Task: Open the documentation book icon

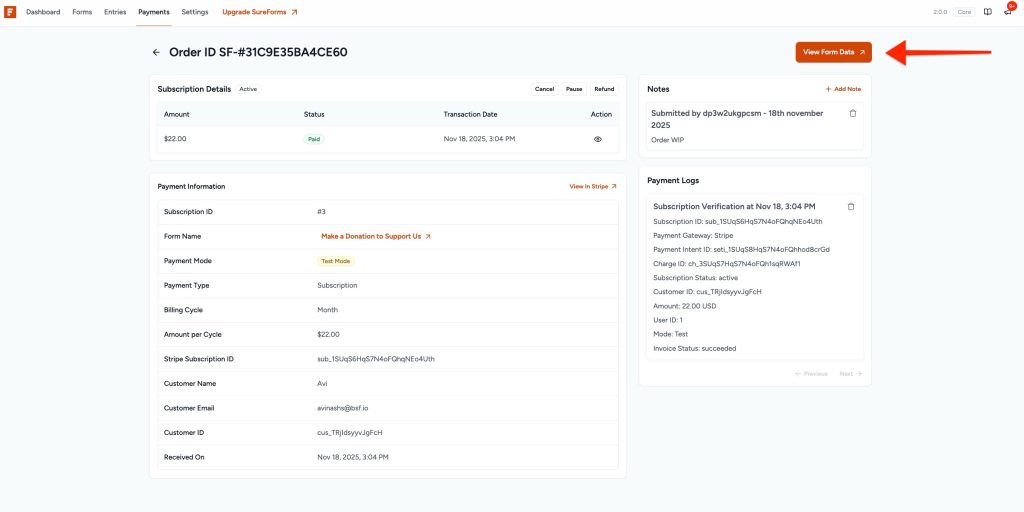Action: click(988, 12)
